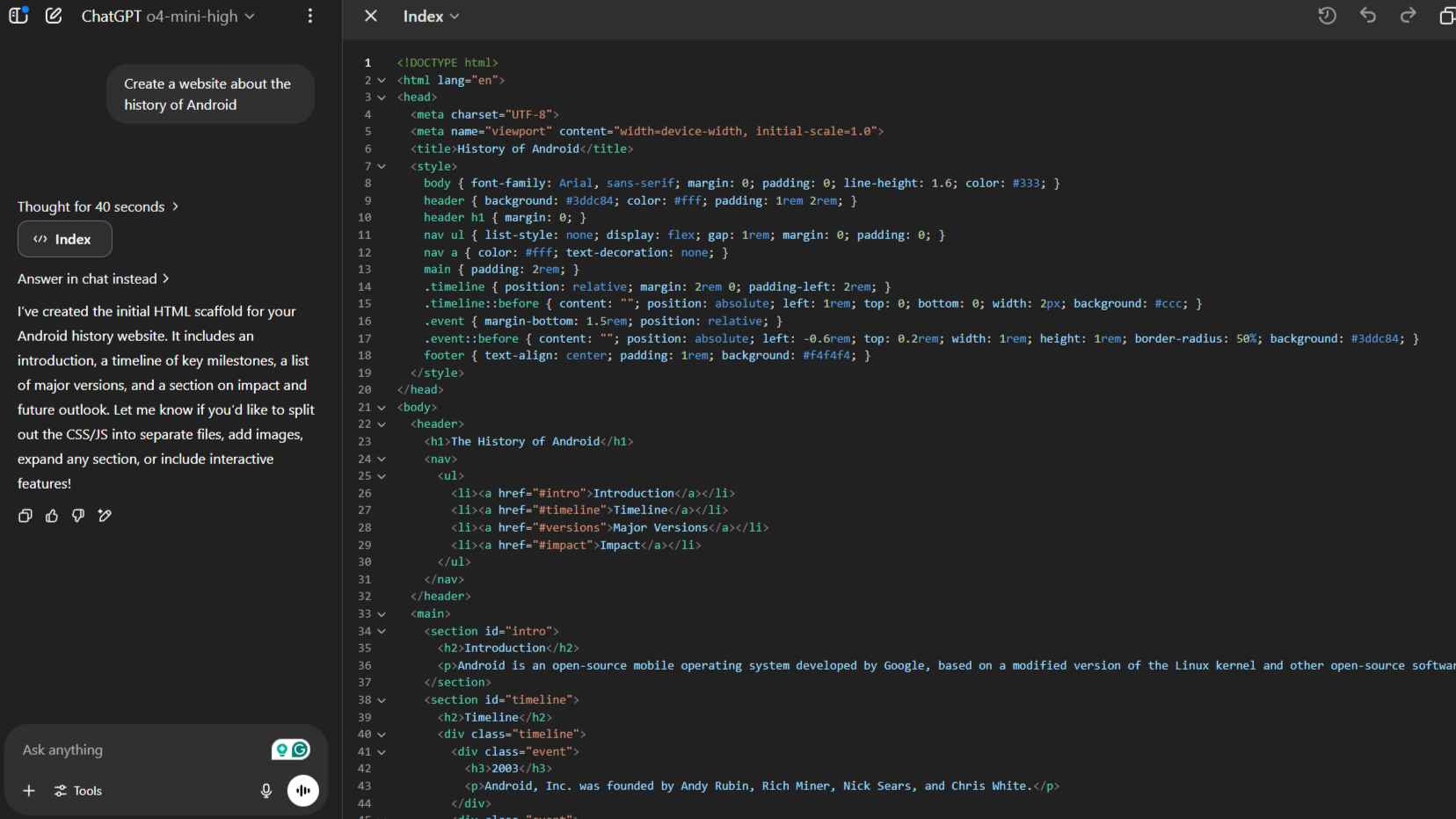Click the #timeline Timeline link line
Image resolution: width=1456 pixels, height=819 pixels.
point(590,511)
